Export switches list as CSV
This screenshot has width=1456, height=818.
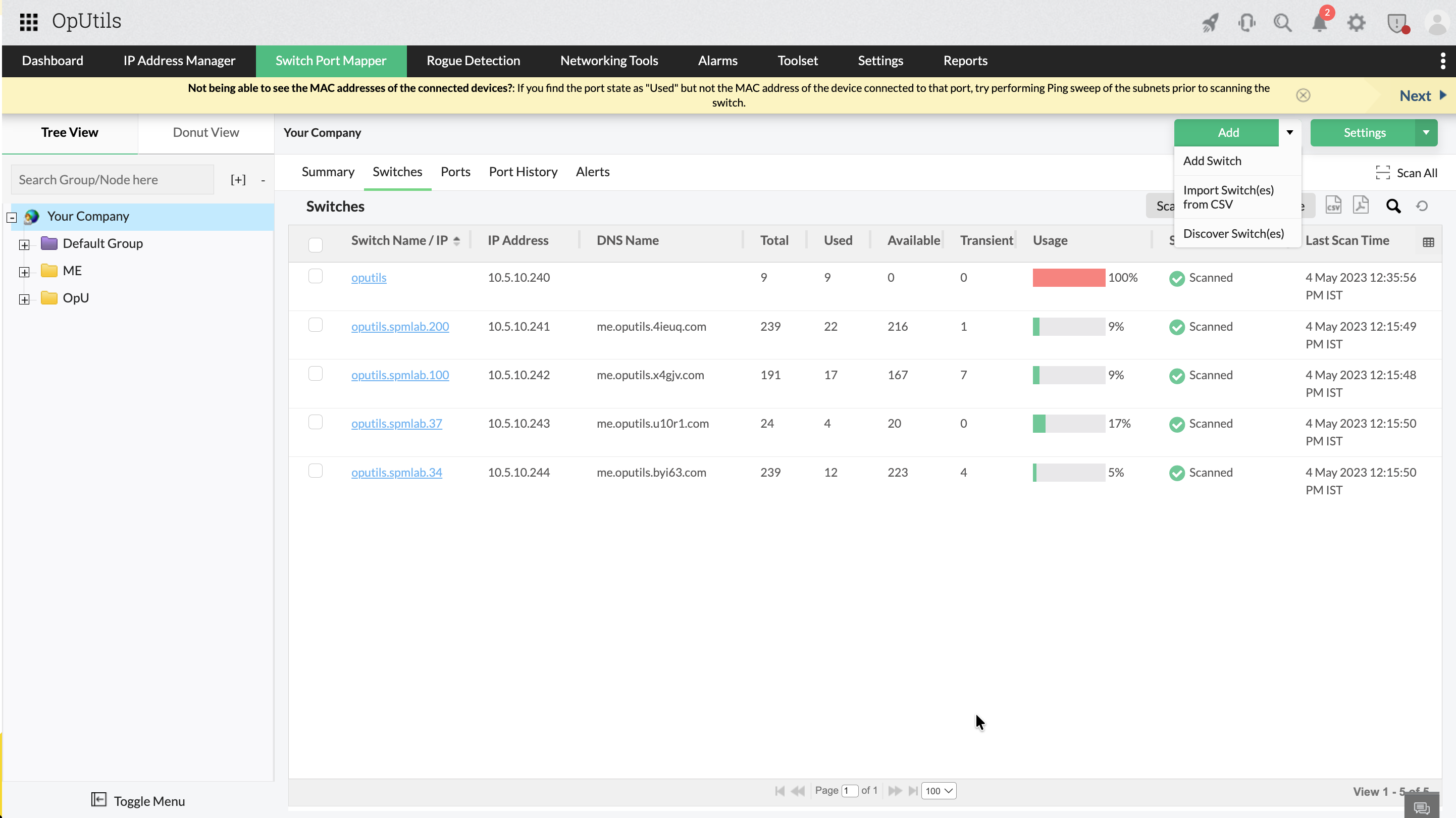click(x=1333, y=205)
